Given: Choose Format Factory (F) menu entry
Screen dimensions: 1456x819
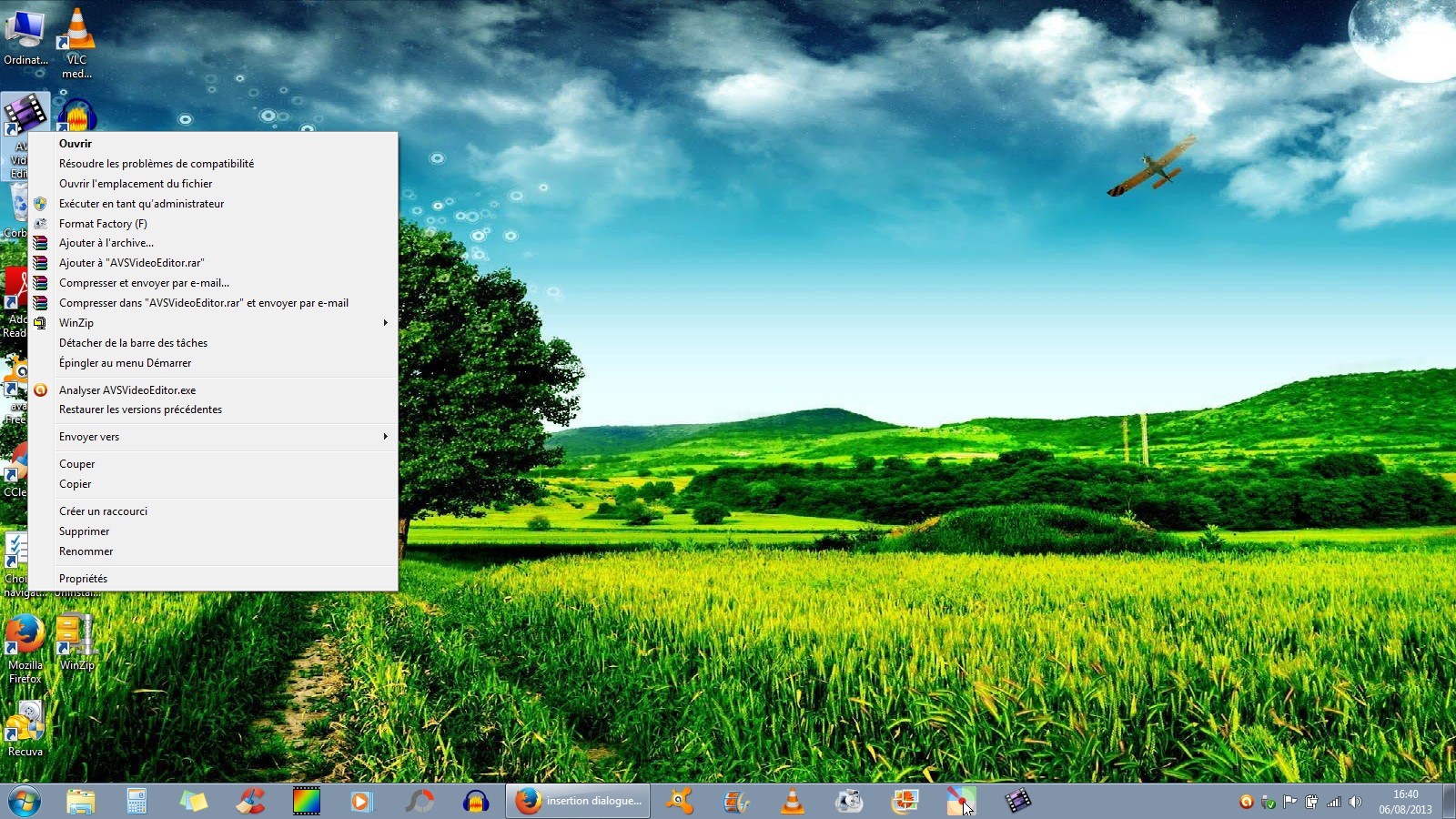Looking at the screenshot, I should click(213, 224).
